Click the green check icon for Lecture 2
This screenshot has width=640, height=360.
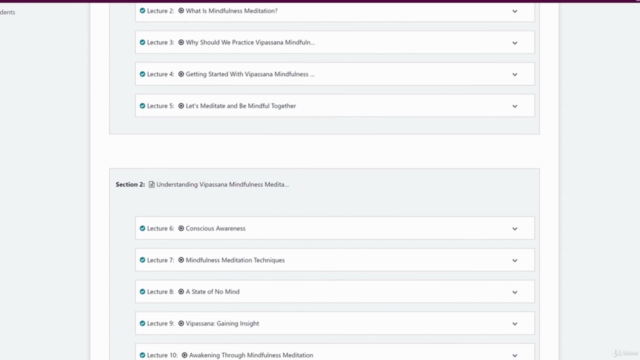tap(142, 11)
